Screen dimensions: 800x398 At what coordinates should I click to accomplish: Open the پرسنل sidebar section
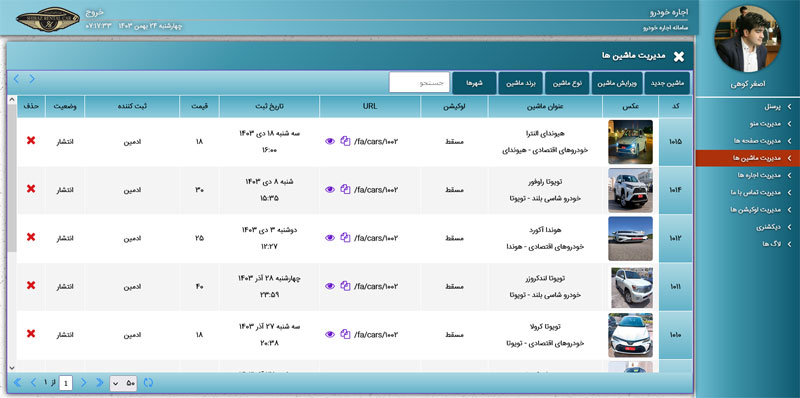click(x=747, y=107)
